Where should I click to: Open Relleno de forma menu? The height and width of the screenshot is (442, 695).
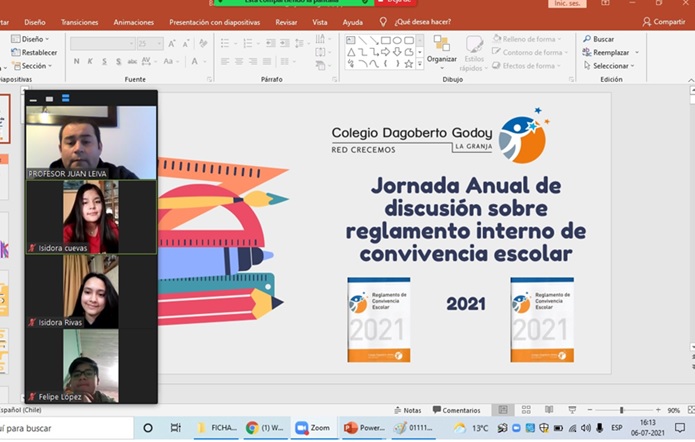click(x=527, y=39)
